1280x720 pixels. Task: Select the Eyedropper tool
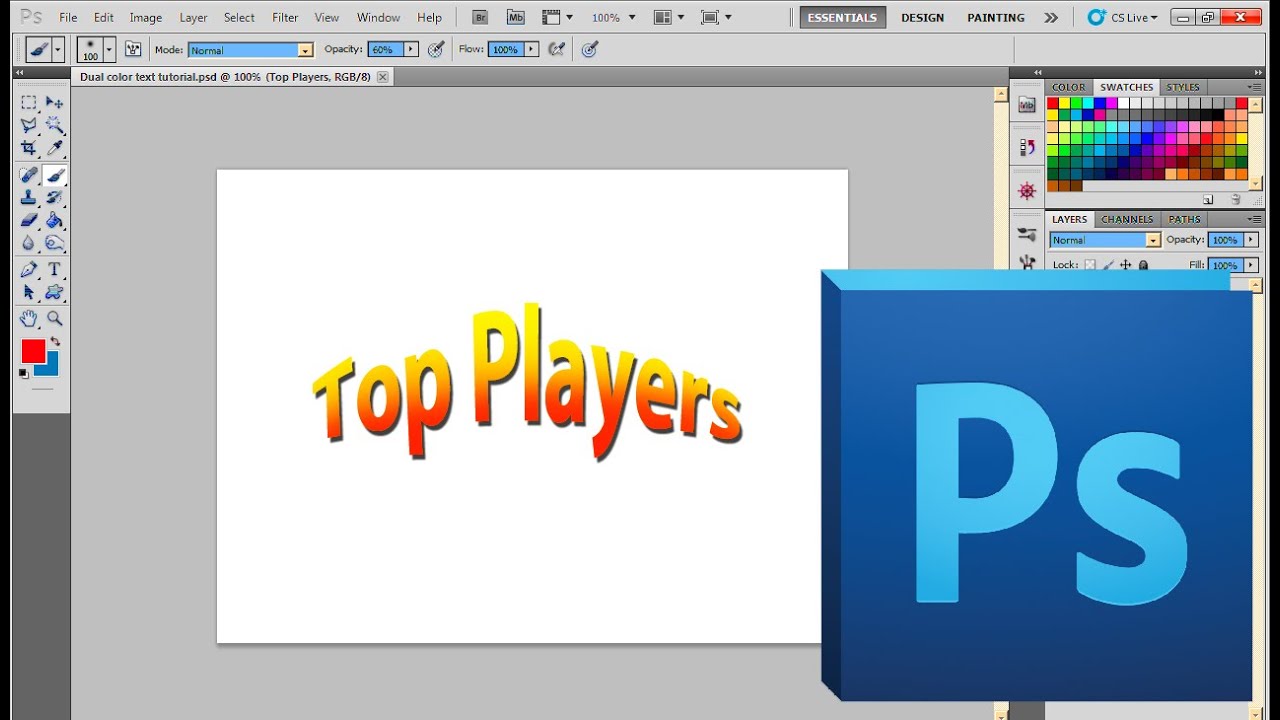(55, 148)
